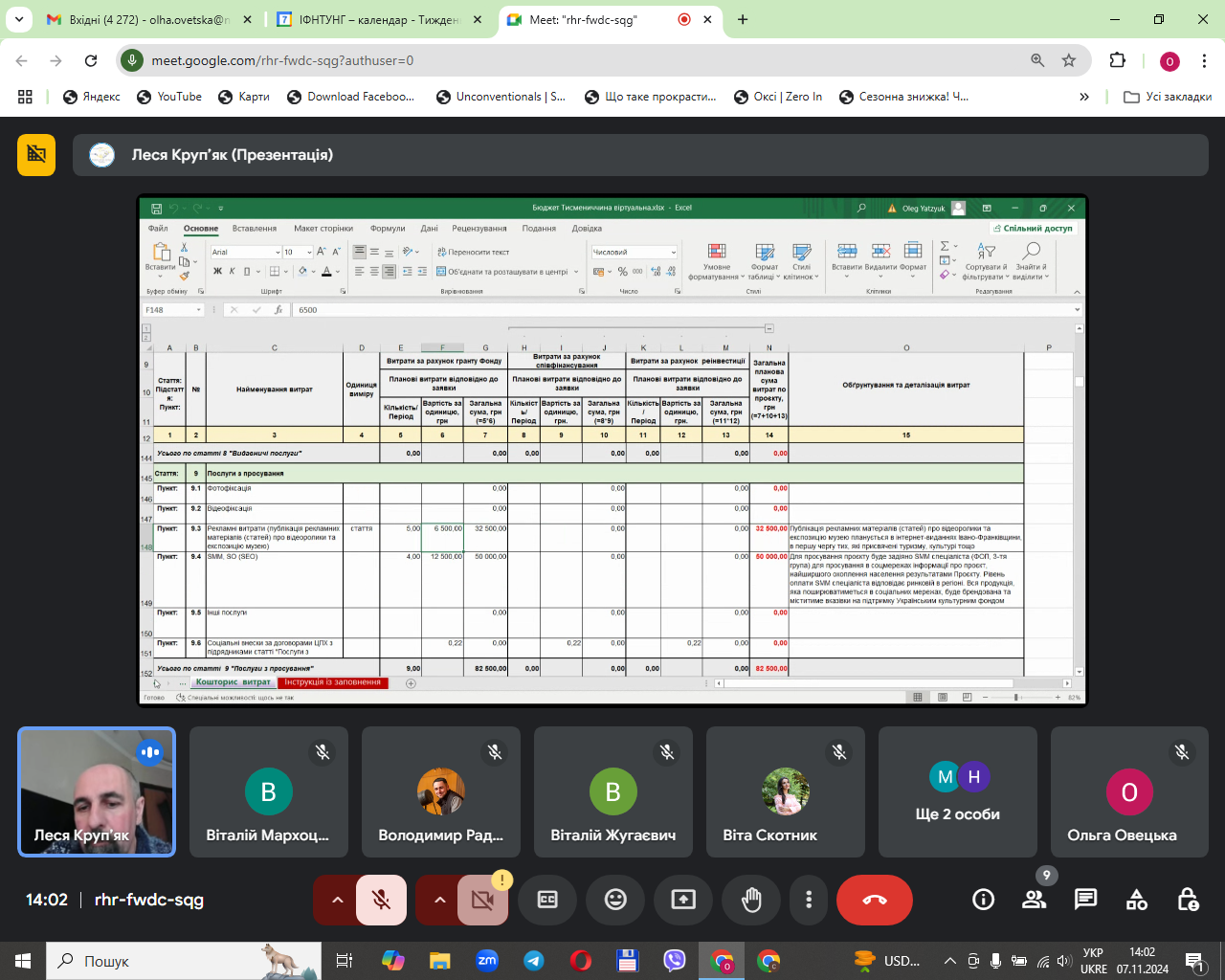Reload the Meet page in Chrome
Image resolution: width=1225 pixels, height=980 pixels.
(91, 60)
